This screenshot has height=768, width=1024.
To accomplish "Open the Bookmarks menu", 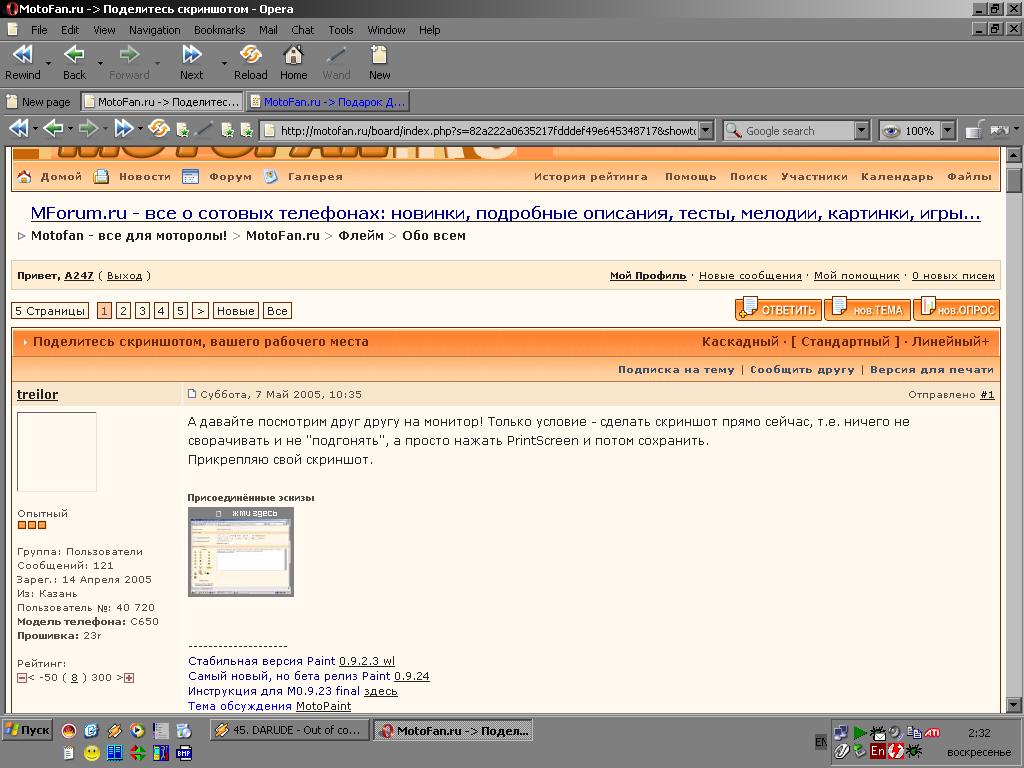I will [219, 30].
